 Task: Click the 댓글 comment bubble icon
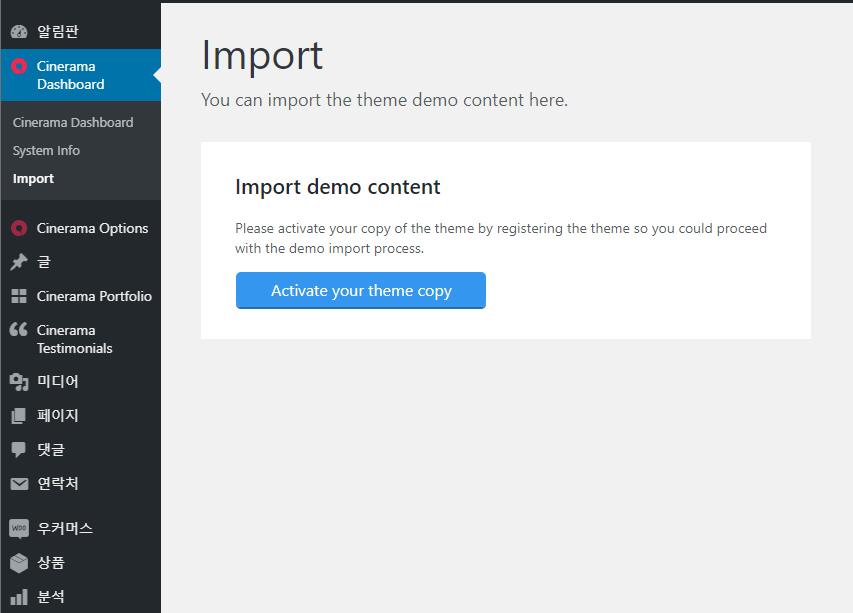(x=19, y=449)
